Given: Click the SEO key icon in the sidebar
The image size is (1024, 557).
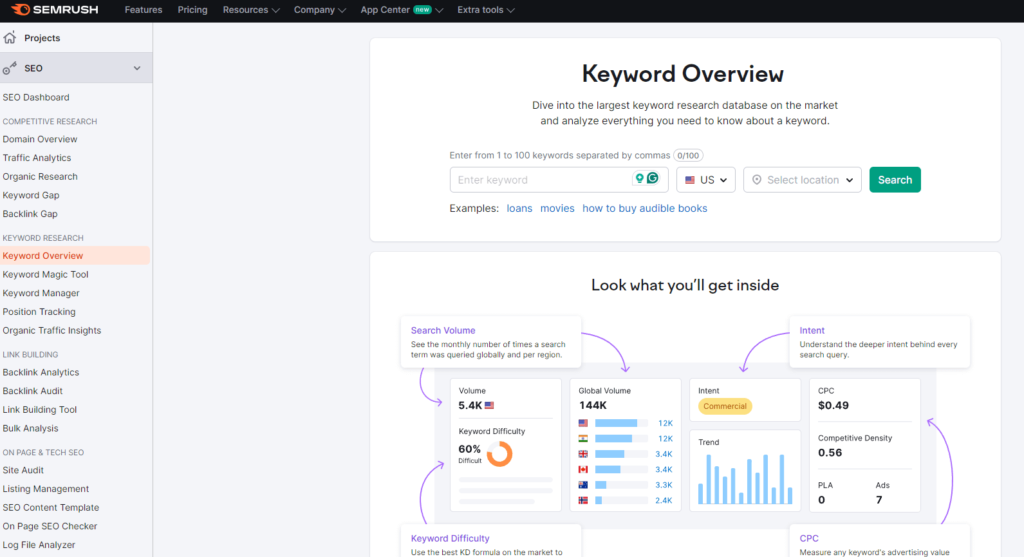Looking at the screenshot, I should 10,68.
